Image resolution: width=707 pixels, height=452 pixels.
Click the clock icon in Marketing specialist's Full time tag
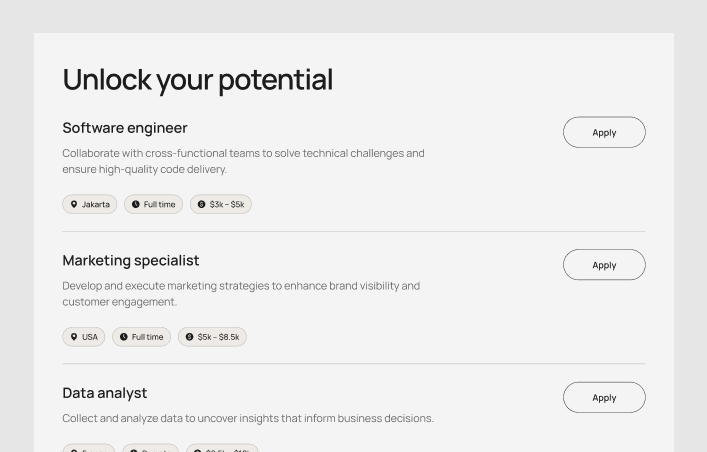124,337
